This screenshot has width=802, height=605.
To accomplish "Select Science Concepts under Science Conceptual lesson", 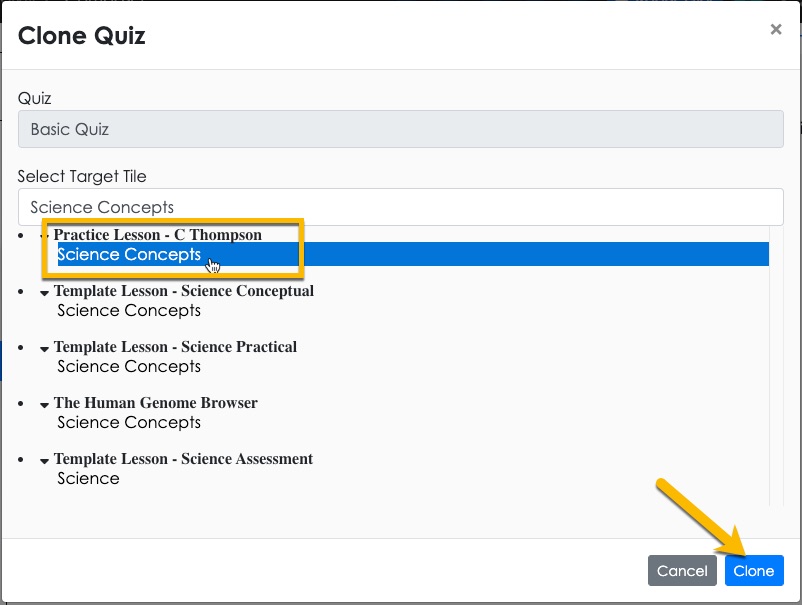I will (129, 310).
